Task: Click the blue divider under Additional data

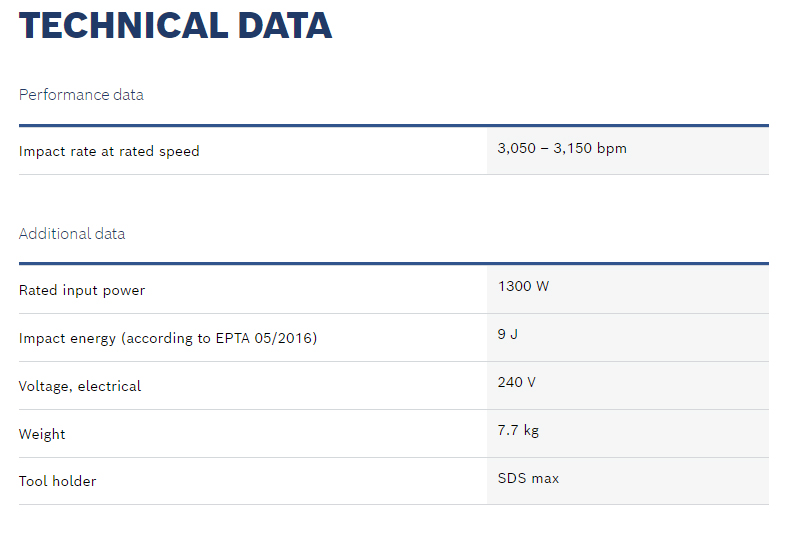Action: (394, 264)
